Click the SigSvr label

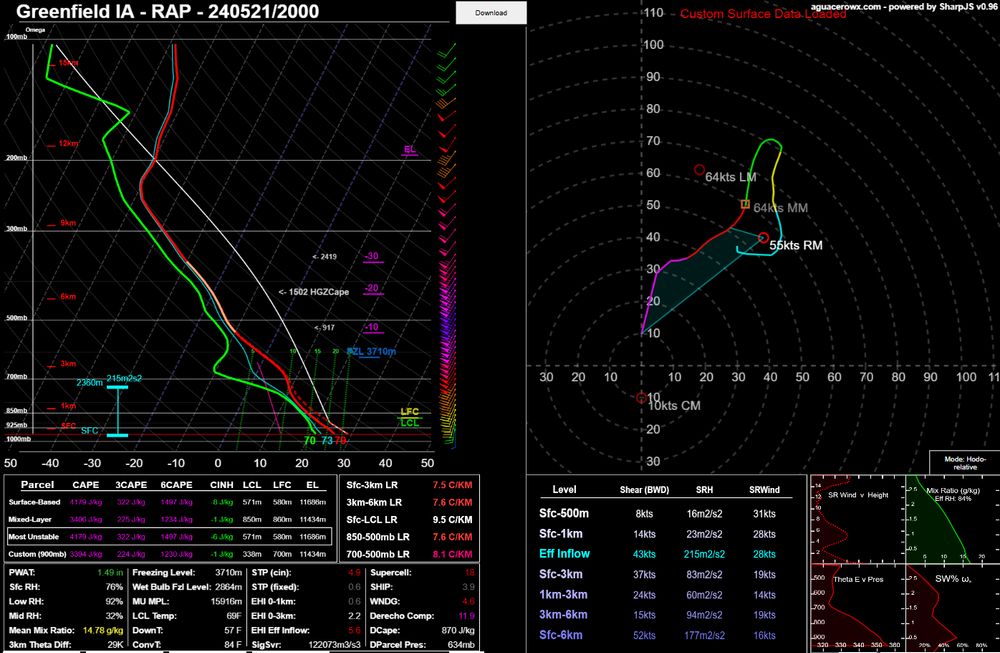tap(267, 645)
